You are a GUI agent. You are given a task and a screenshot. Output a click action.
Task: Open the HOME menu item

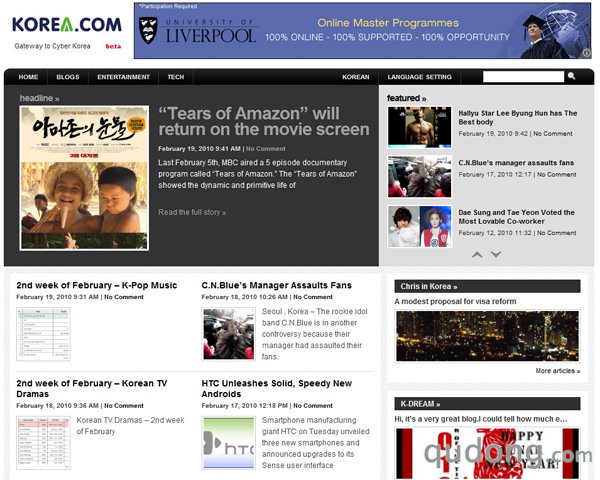[x=28, y=77]
